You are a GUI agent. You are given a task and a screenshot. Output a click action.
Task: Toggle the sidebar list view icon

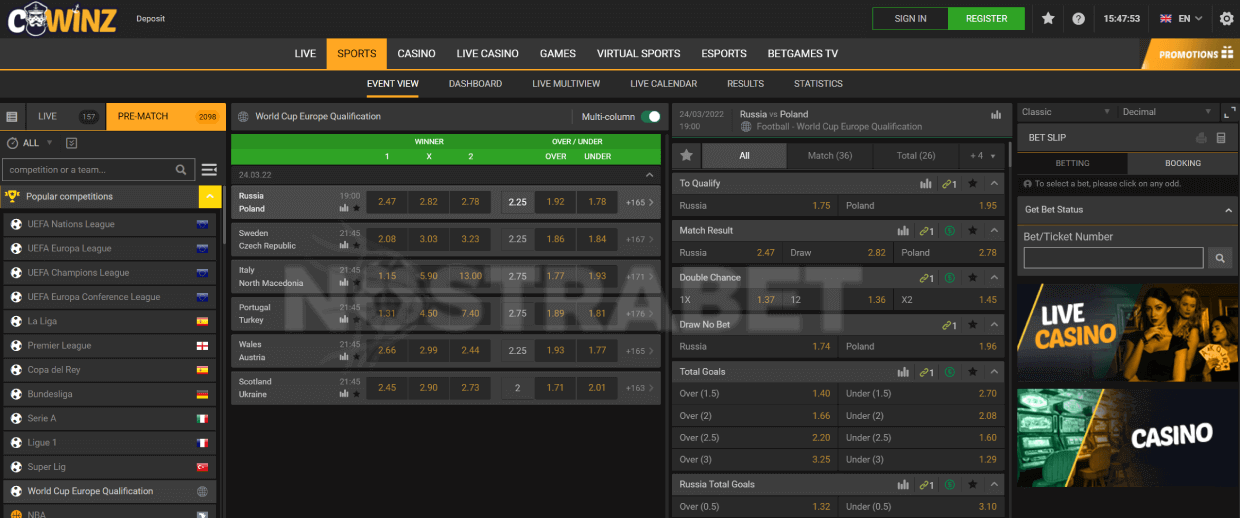point(12,117)
